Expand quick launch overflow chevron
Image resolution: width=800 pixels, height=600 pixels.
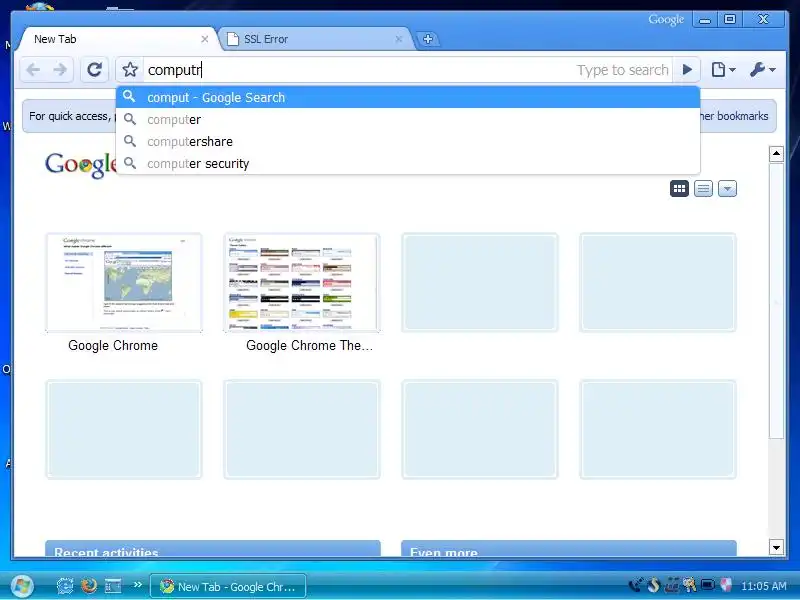(x=137, y=585)
